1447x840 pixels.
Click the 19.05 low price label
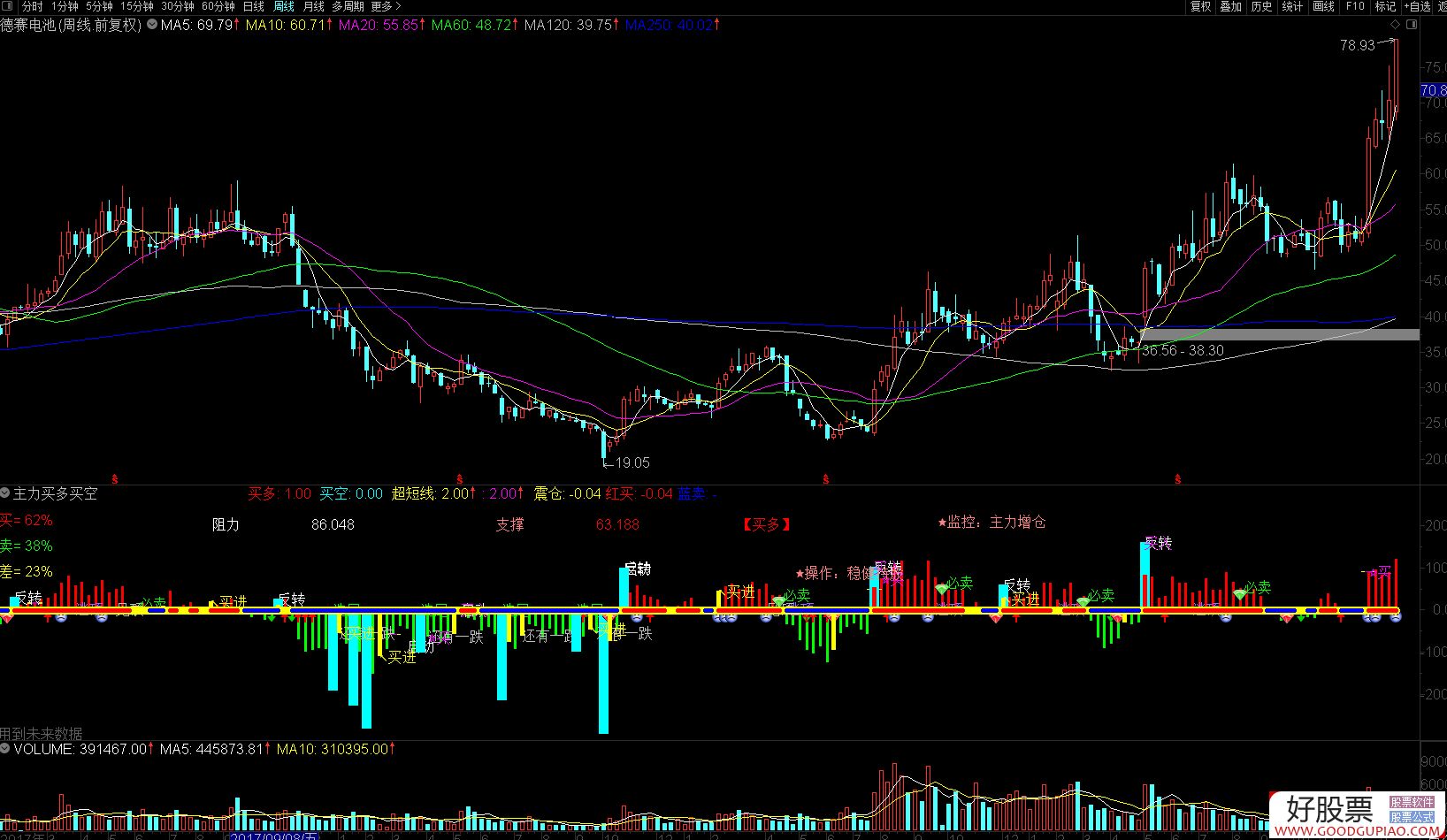[632, 462]
